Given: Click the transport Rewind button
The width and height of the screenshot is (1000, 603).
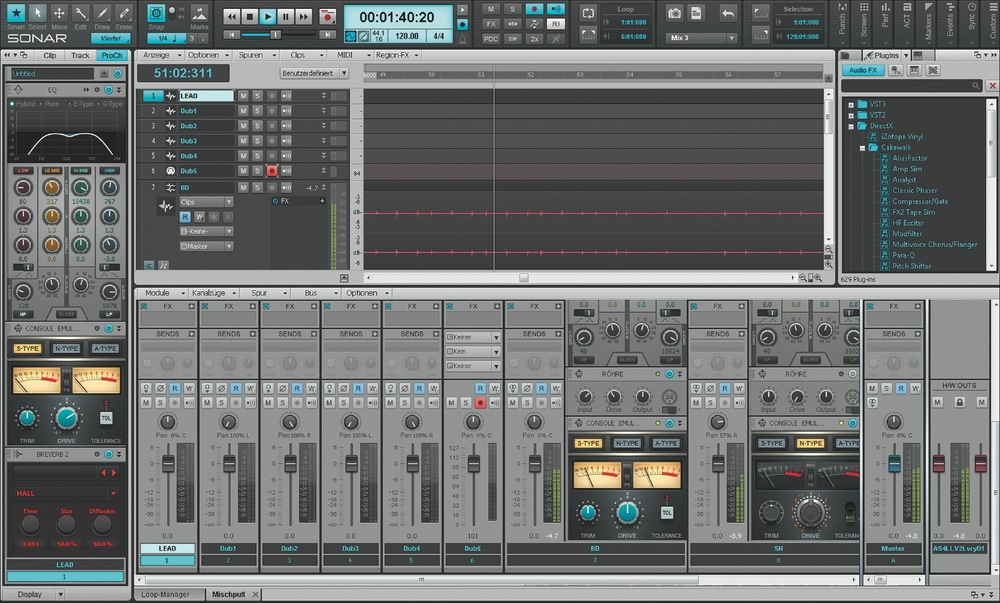Looking at the screenshot, I should [232, 17].
